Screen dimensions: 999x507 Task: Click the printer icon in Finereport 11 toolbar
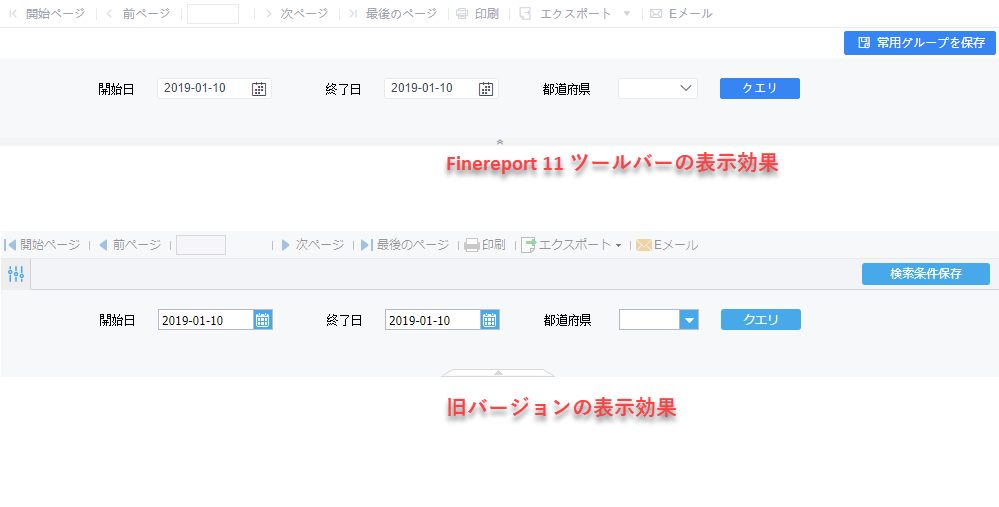pos(462,13)
